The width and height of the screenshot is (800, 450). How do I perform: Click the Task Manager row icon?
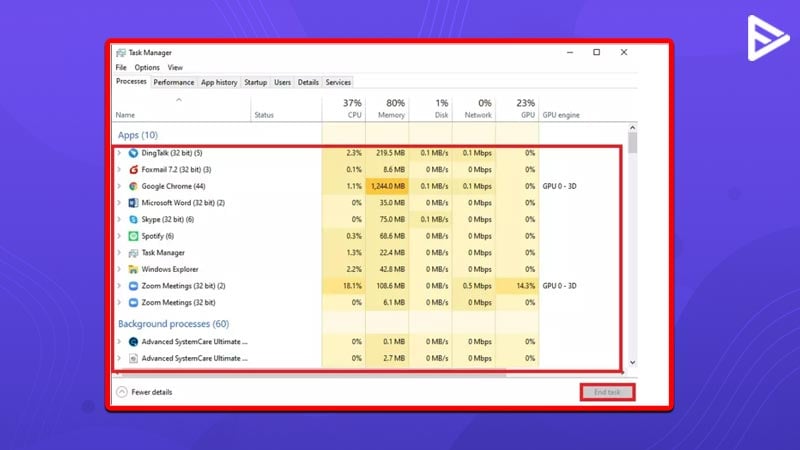tap(133, 253)
